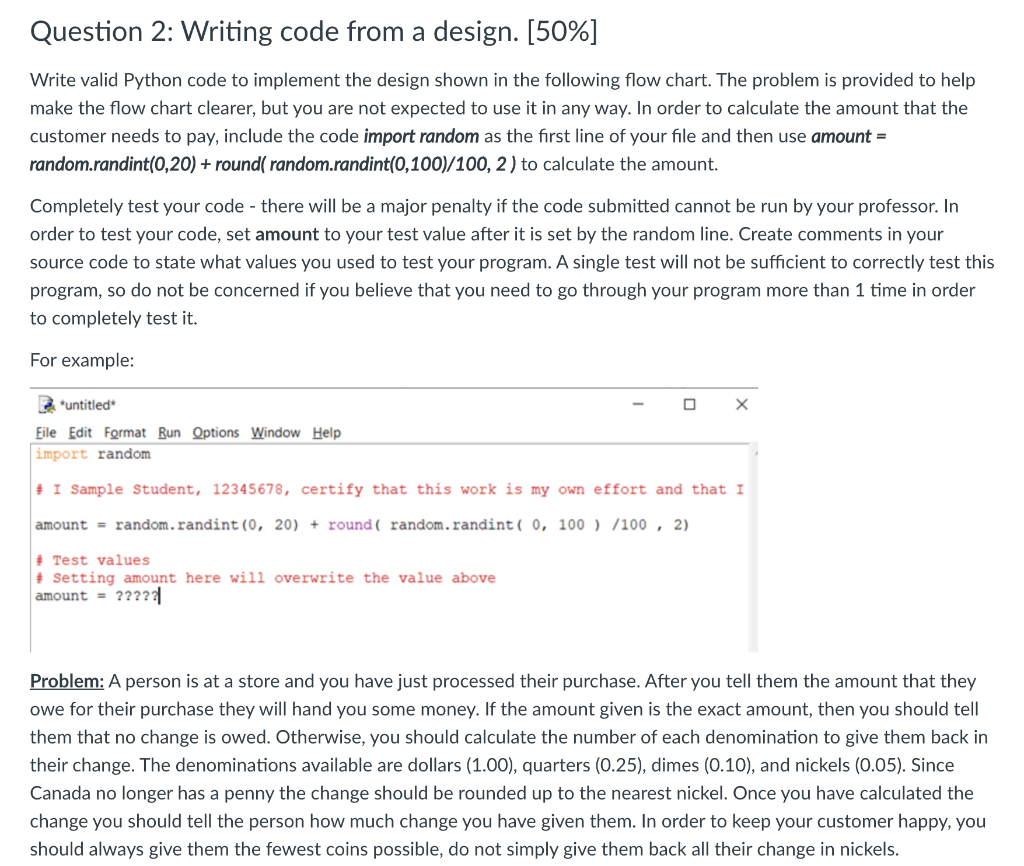Viewport: 1024px width, 866px height.
Task: Click the IDLE application icon in title bar
Action: [46, 404]
